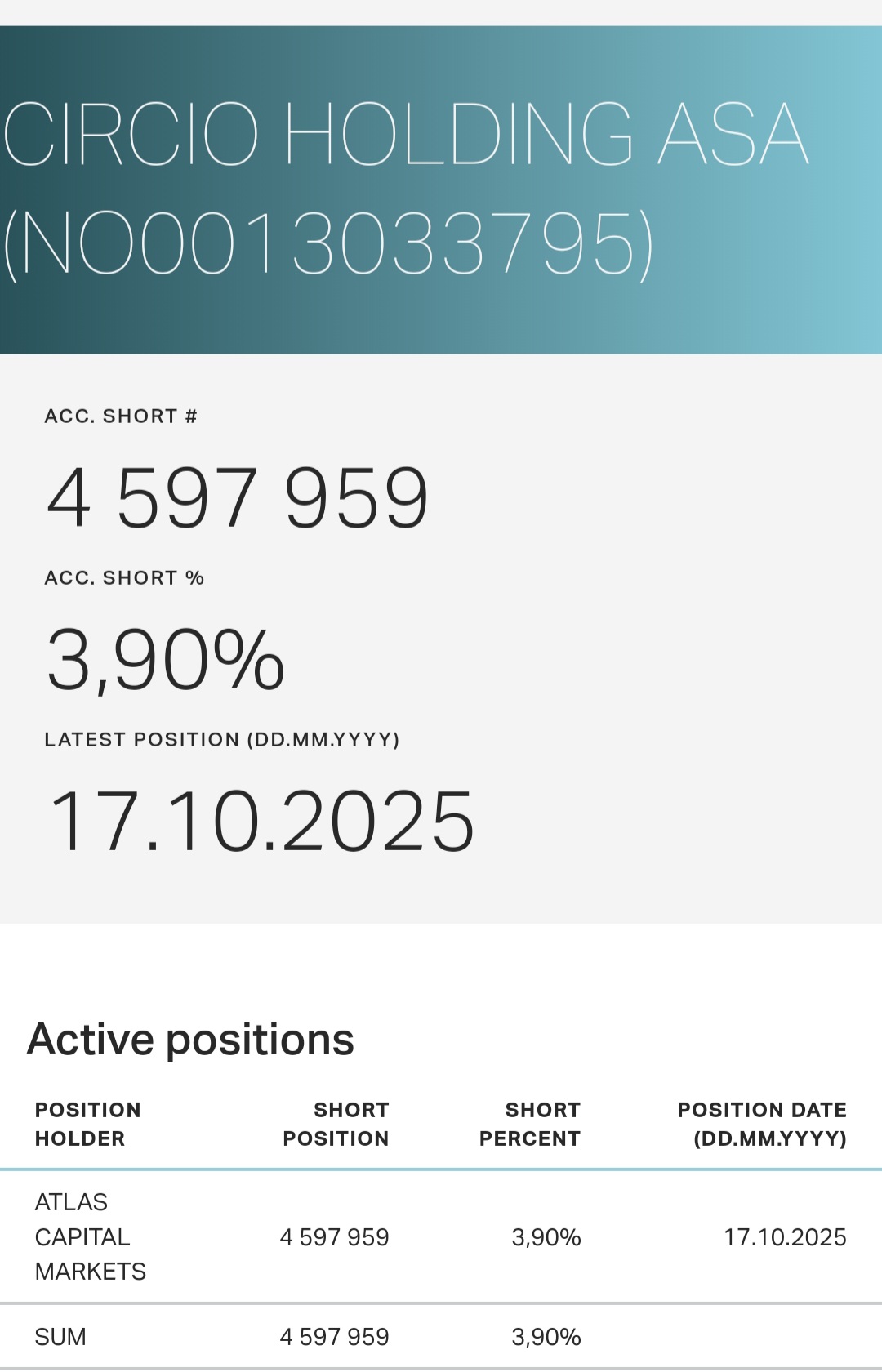Click the SUM row short position total
Viewport: 882px width, 1372px height.
[334, 1337]
